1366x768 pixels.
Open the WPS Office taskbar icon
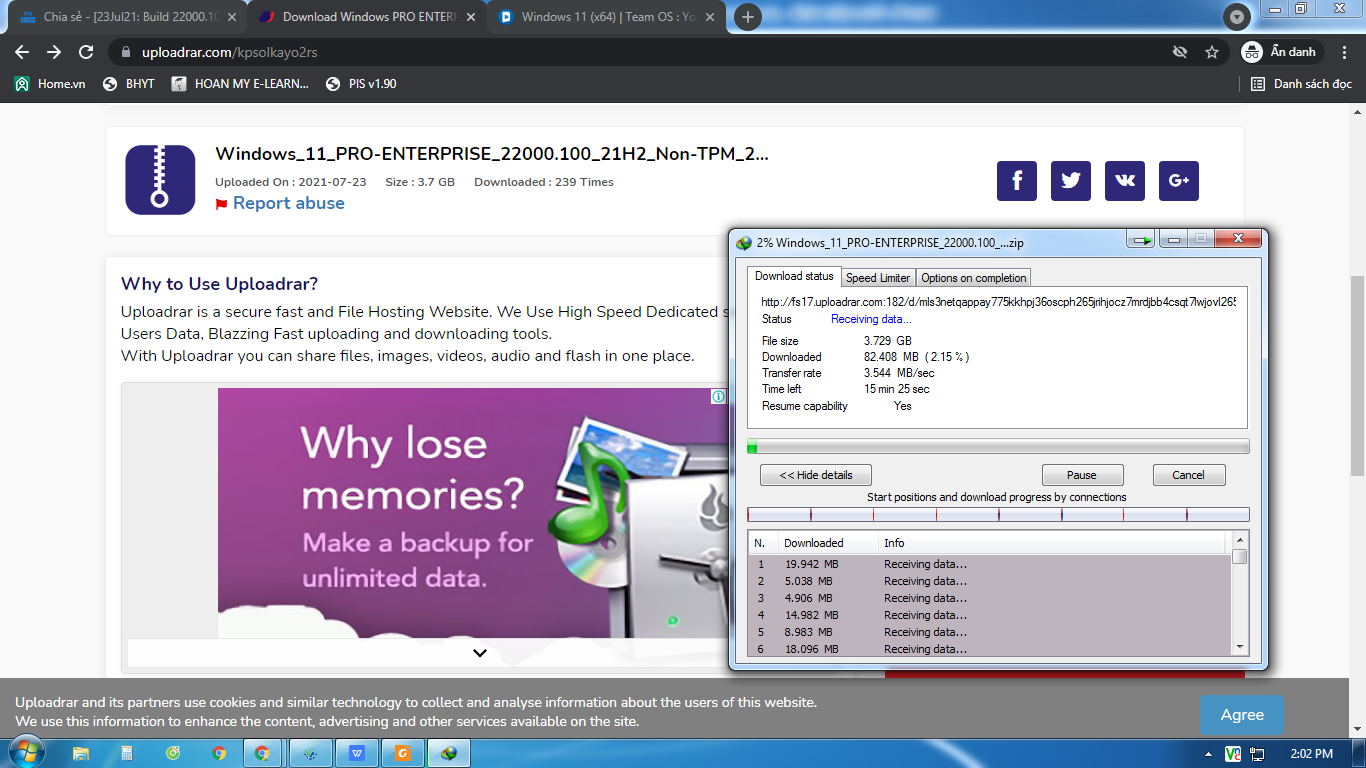pyautogui.click(x=357, y=753)
